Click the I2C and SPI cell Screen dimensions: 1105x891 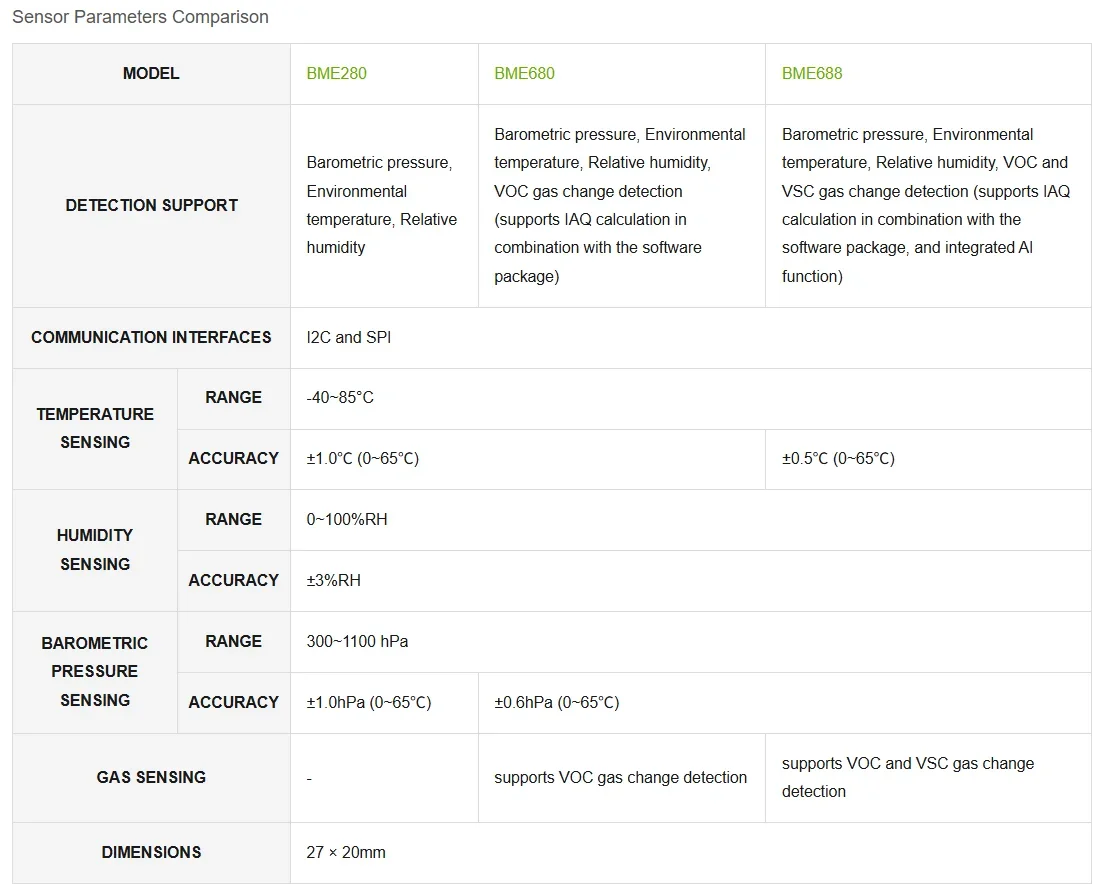point(691,338)
